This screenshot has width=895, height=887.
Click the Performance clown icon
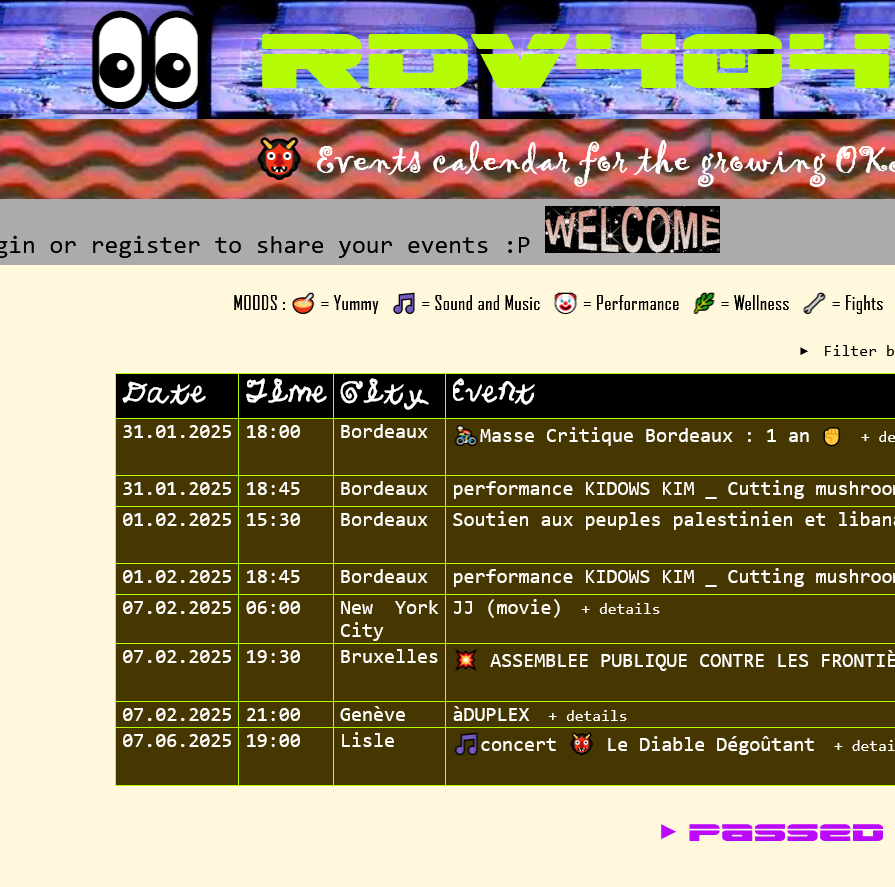[x=565, y=303]
